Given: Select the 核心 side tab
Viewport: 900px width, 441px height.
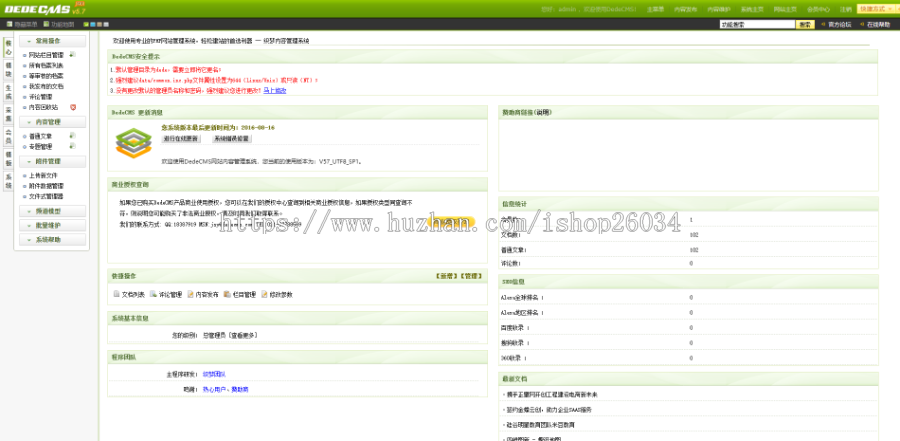Looking at the screenshot, I should tap(8, 48).
